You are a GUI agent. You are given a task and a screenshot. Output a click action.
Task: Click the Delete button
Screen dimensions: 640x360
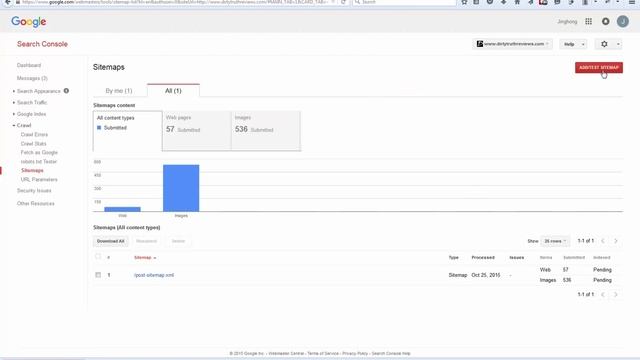point(178,241)
